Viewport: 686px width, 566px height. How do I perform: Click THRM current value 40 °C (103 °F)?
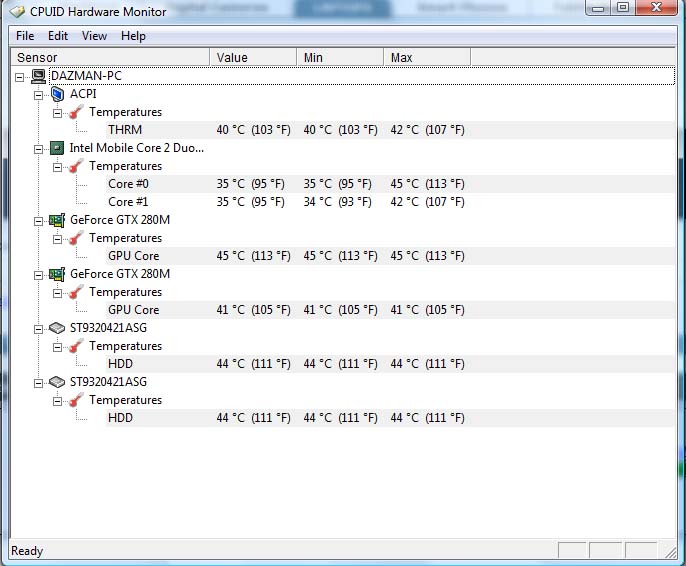(x=253, y=130)
